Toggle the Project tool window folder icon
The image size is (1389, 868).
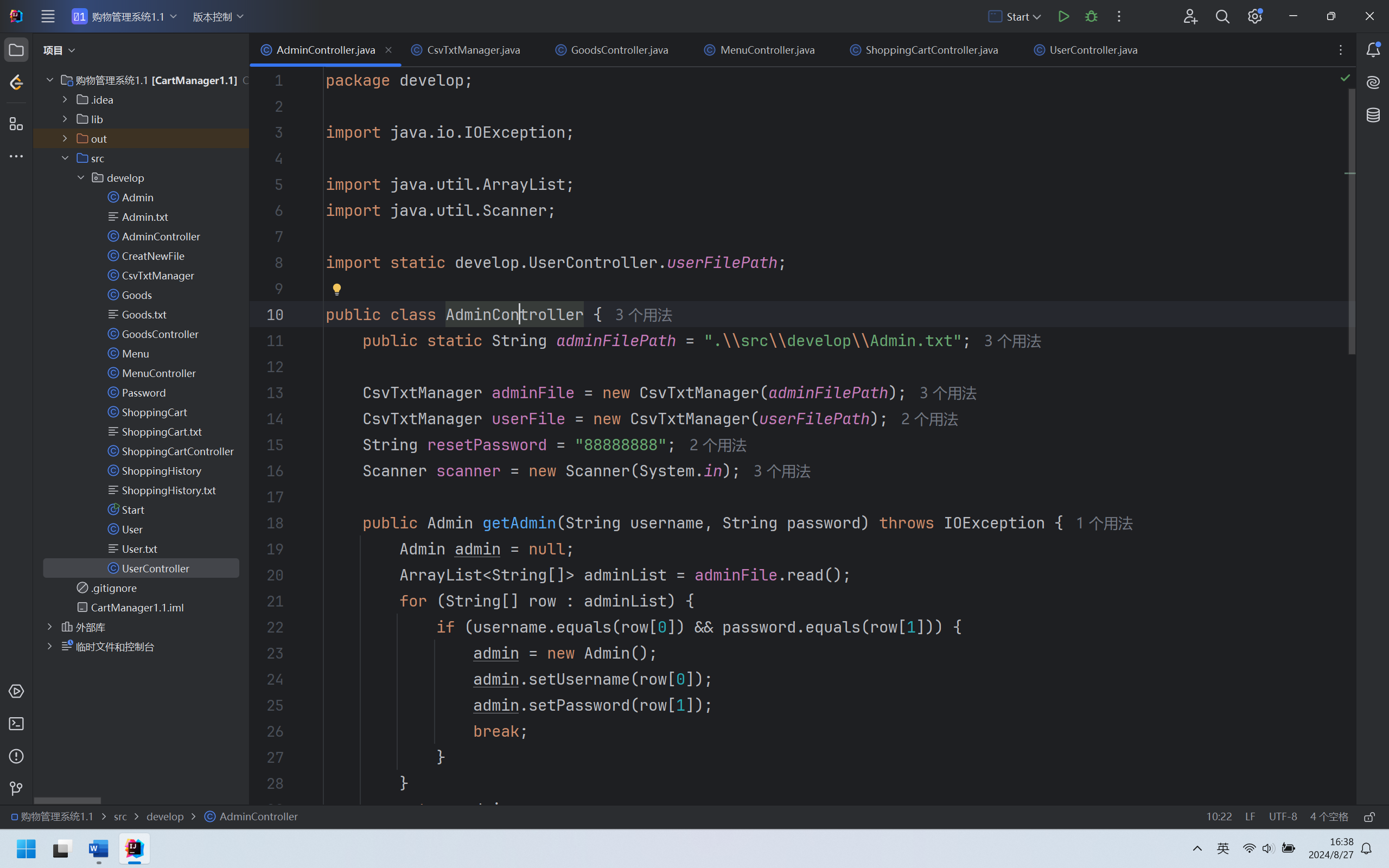(x=16, y=50)
